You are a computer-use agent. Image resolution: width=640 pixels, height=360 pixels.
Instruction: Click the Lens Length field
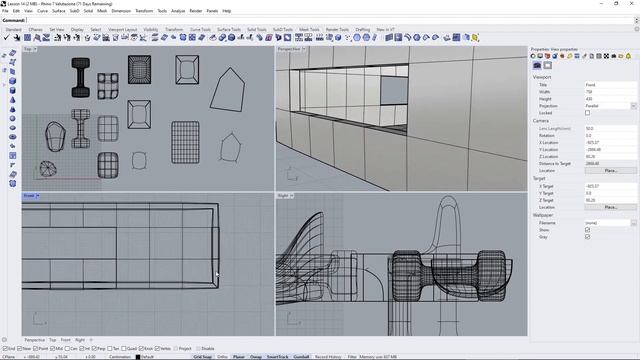point(611,129)
